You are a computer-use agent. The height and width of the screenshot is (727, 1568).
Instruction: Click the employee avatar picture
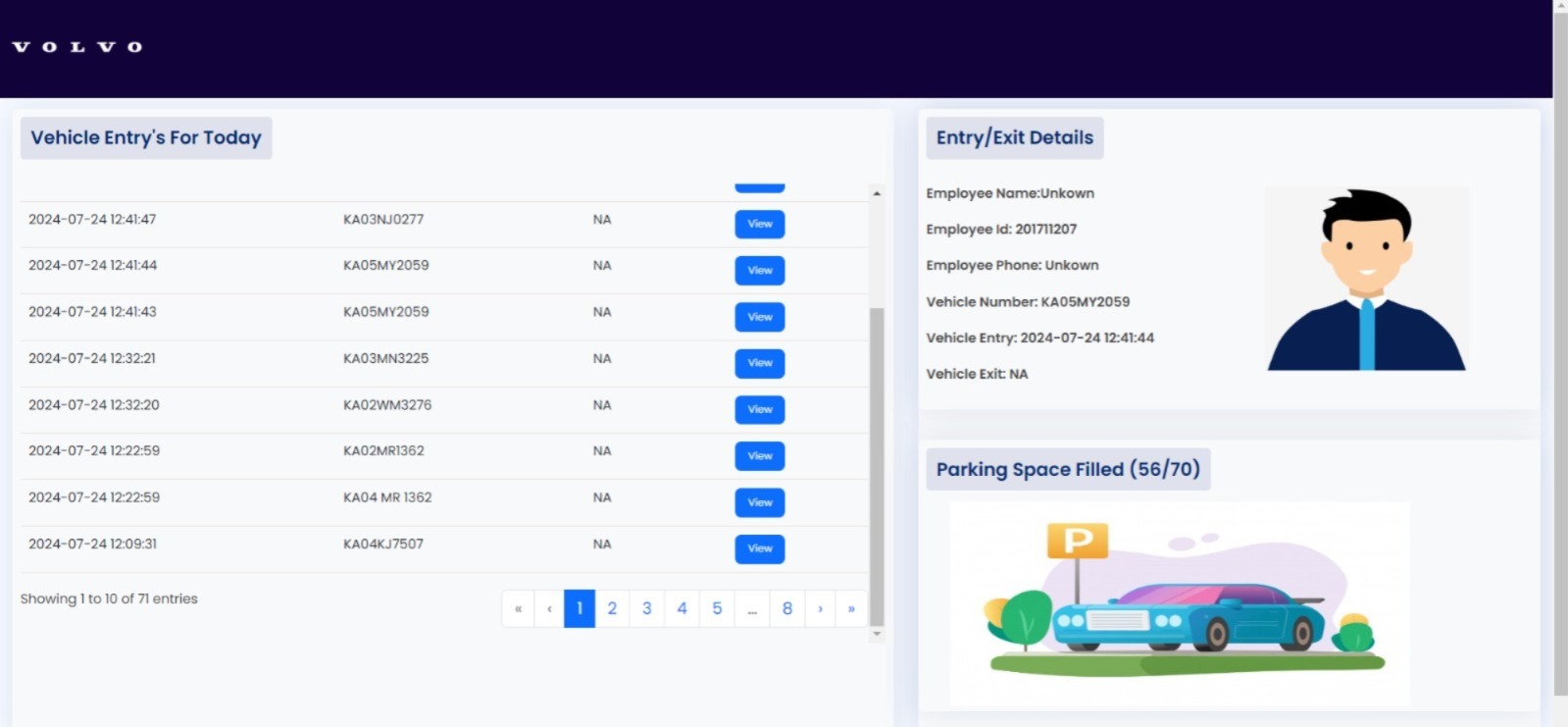[x=1366, y=280]
